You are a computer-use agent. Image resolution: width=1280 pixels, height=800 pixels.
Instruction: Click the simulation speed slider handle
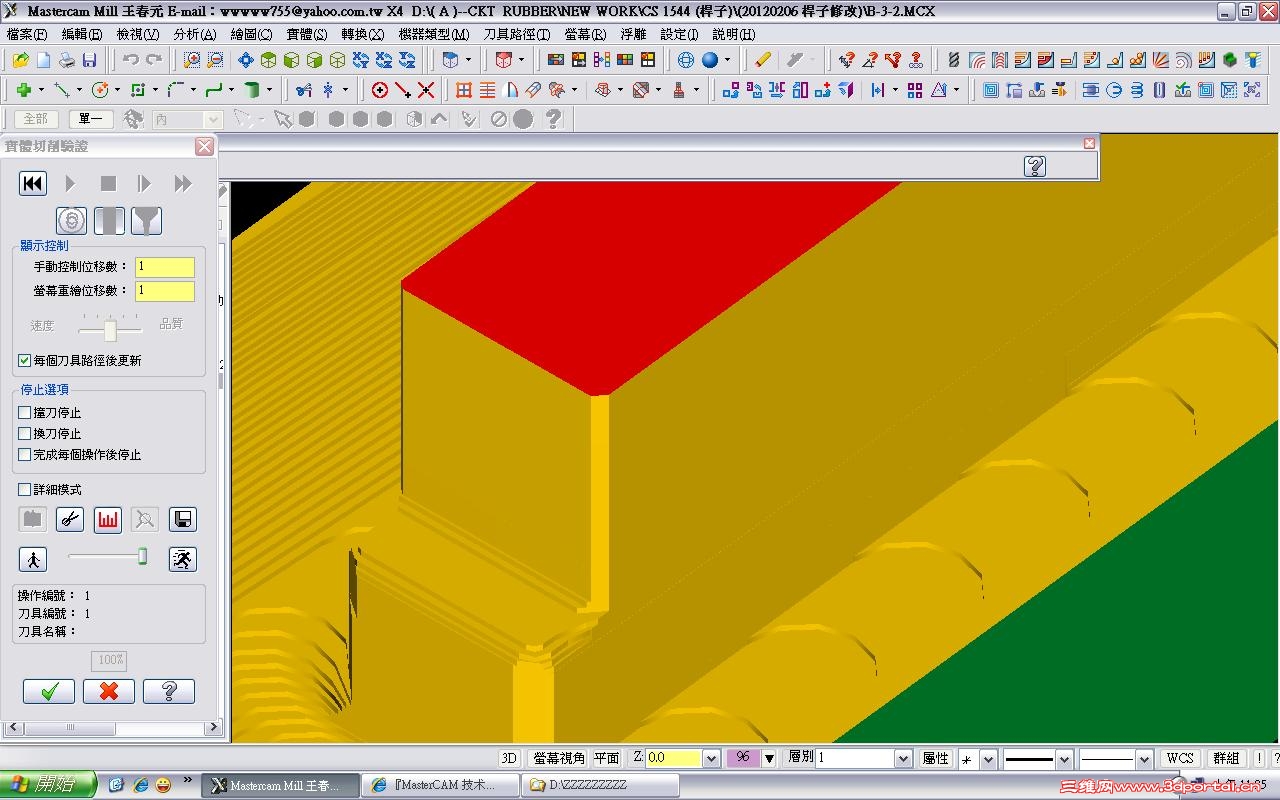[142, 557]
